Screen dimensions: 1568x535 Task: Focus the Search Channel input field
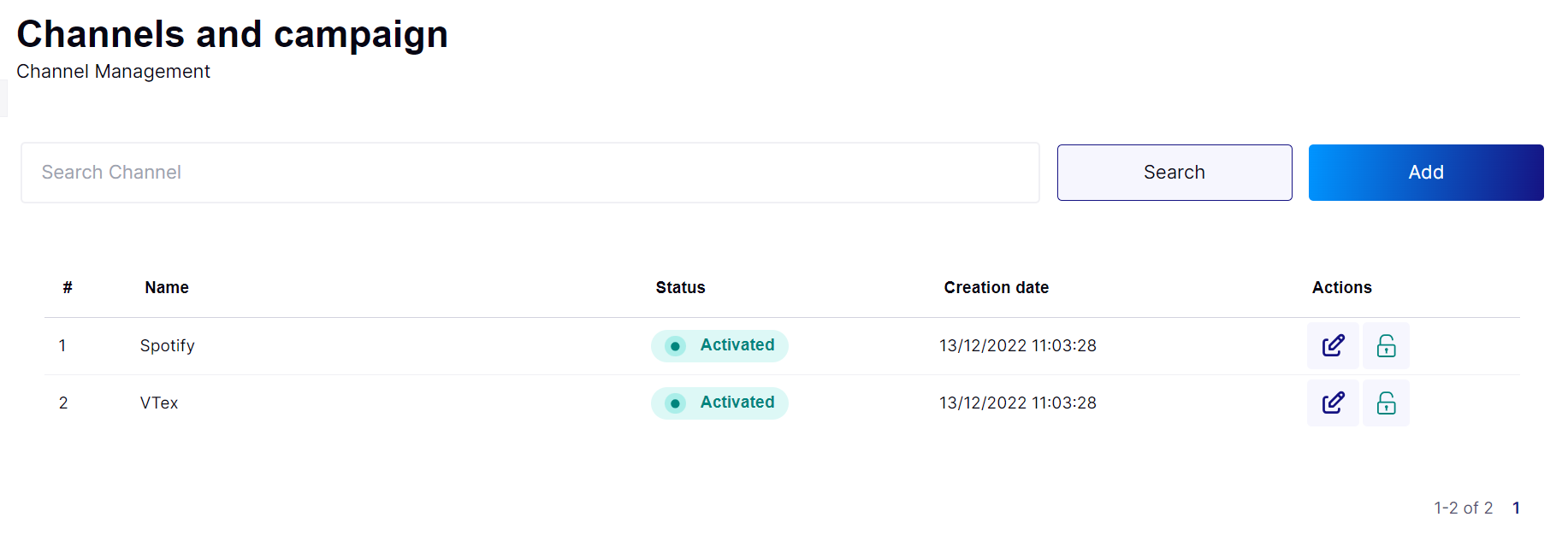(x=530, y=173)
